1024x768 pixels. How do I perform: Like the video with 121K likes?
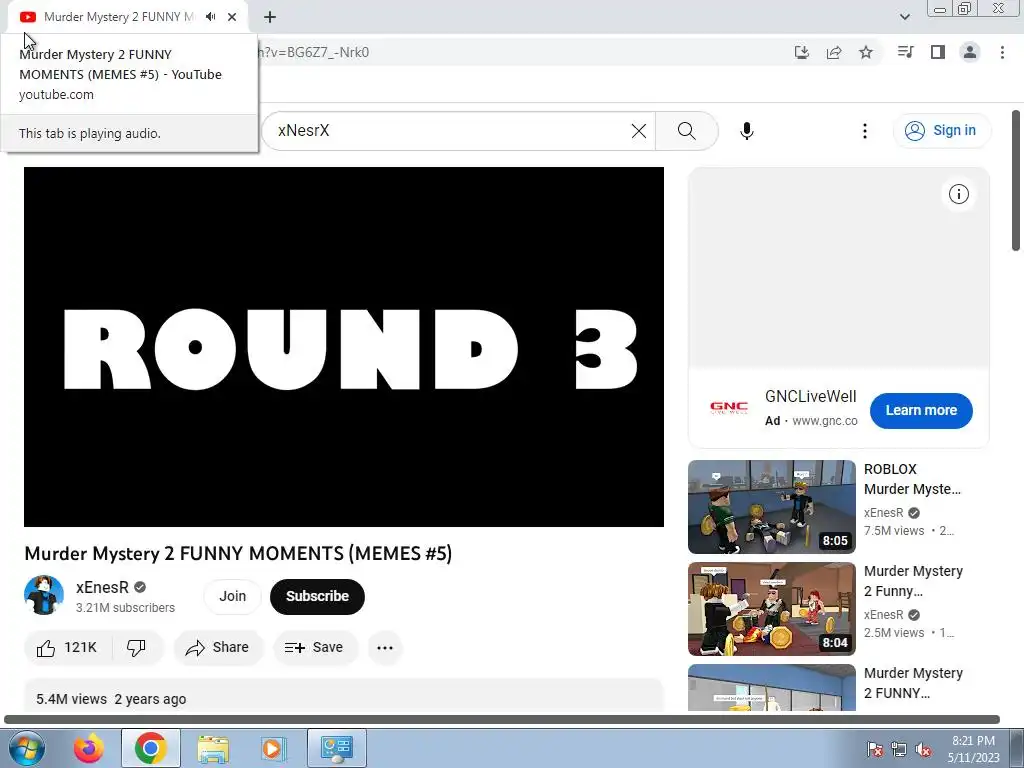pos(67,648)
